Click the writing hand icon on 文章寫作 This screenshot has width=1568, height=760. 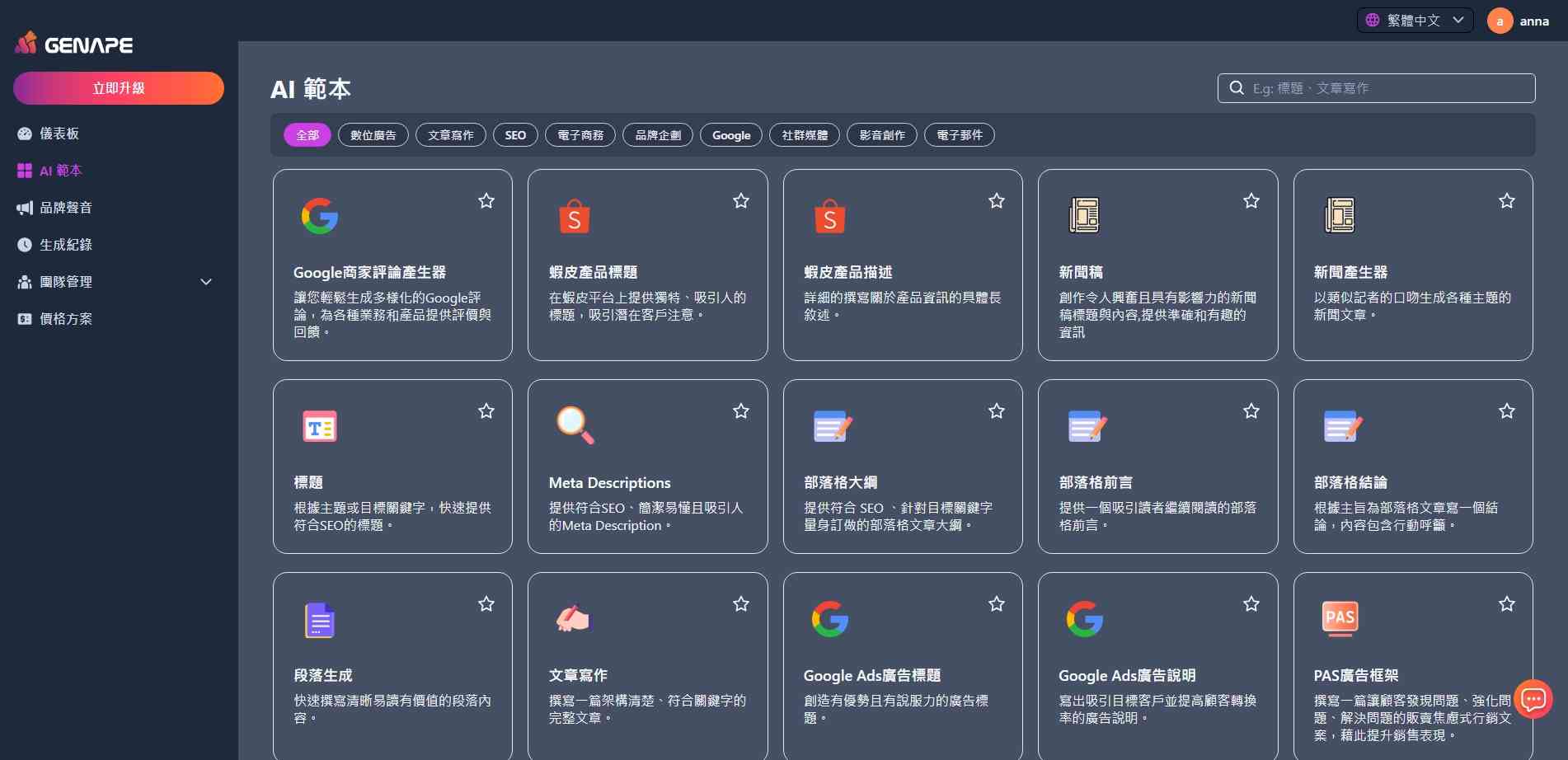tap(574, 618)
